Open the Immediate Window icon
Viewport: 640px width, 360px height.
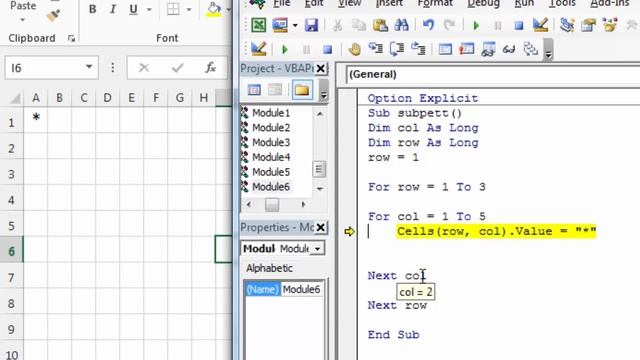467,49
